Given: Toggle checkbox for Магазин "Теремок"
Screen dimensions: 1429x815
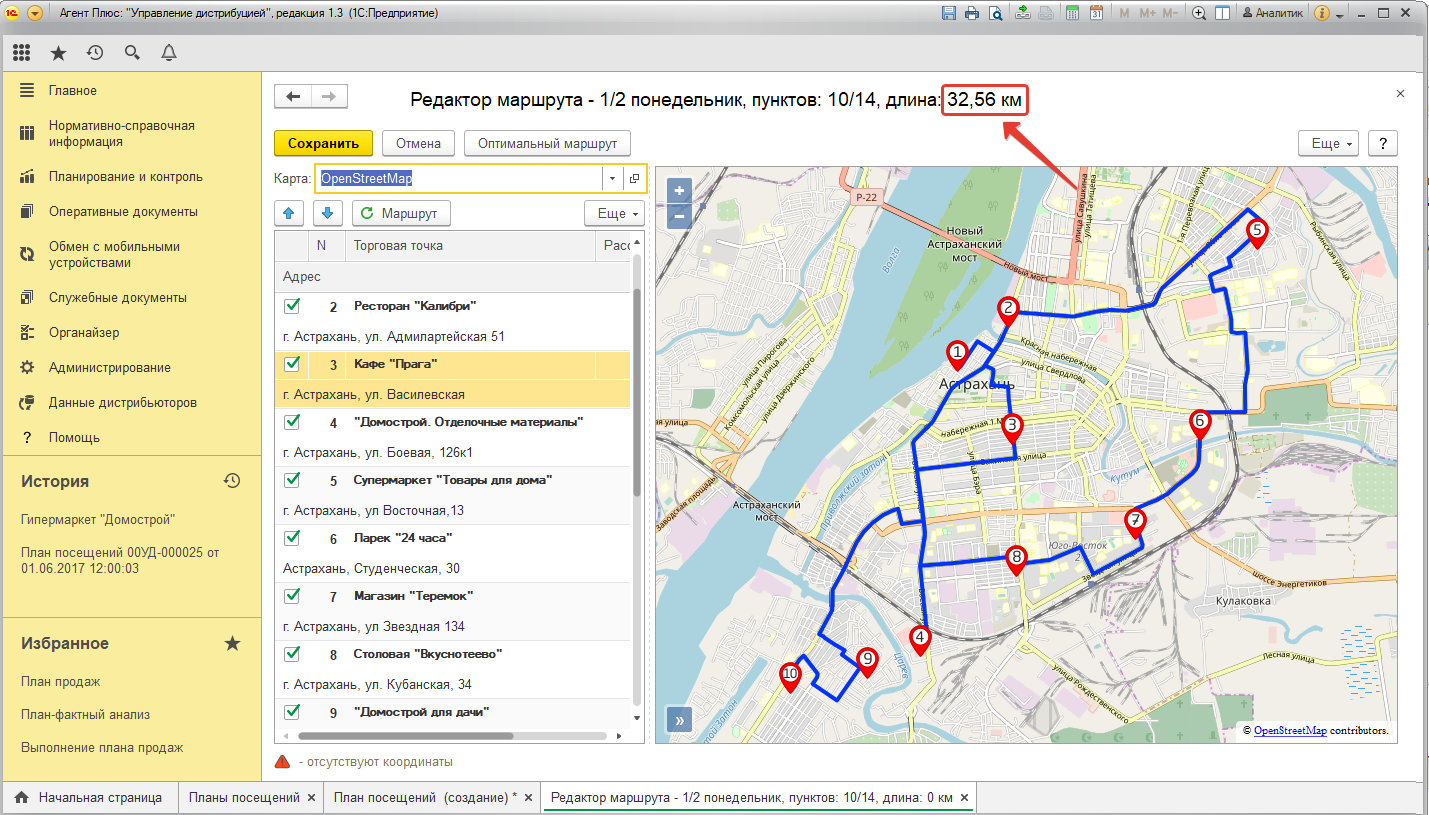Looking at the screenshot, I should pyautogui.click(x=292, y=596).
